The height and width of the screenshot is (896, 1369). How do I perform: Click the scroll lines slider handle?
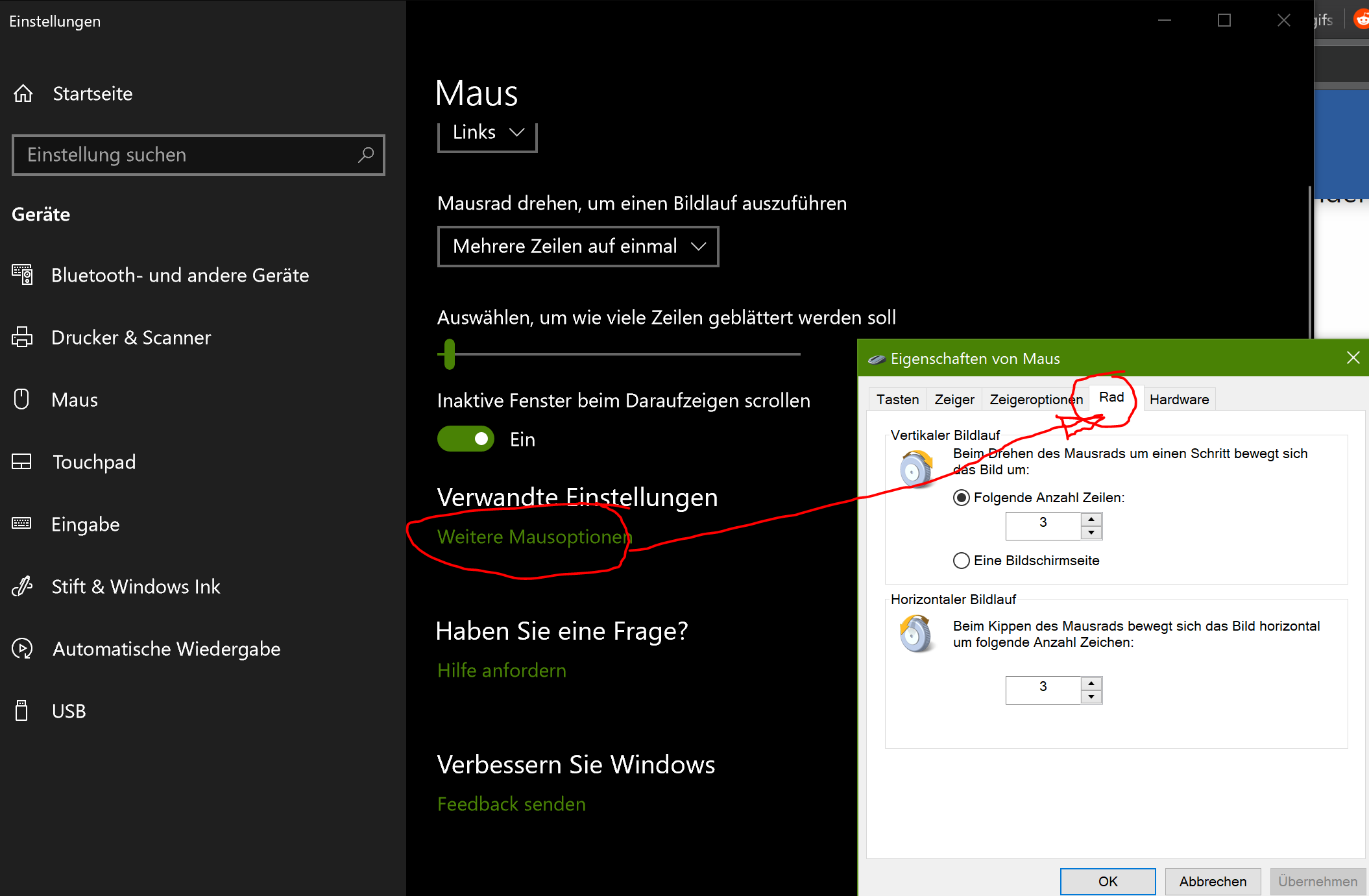[x=450, y=354]
